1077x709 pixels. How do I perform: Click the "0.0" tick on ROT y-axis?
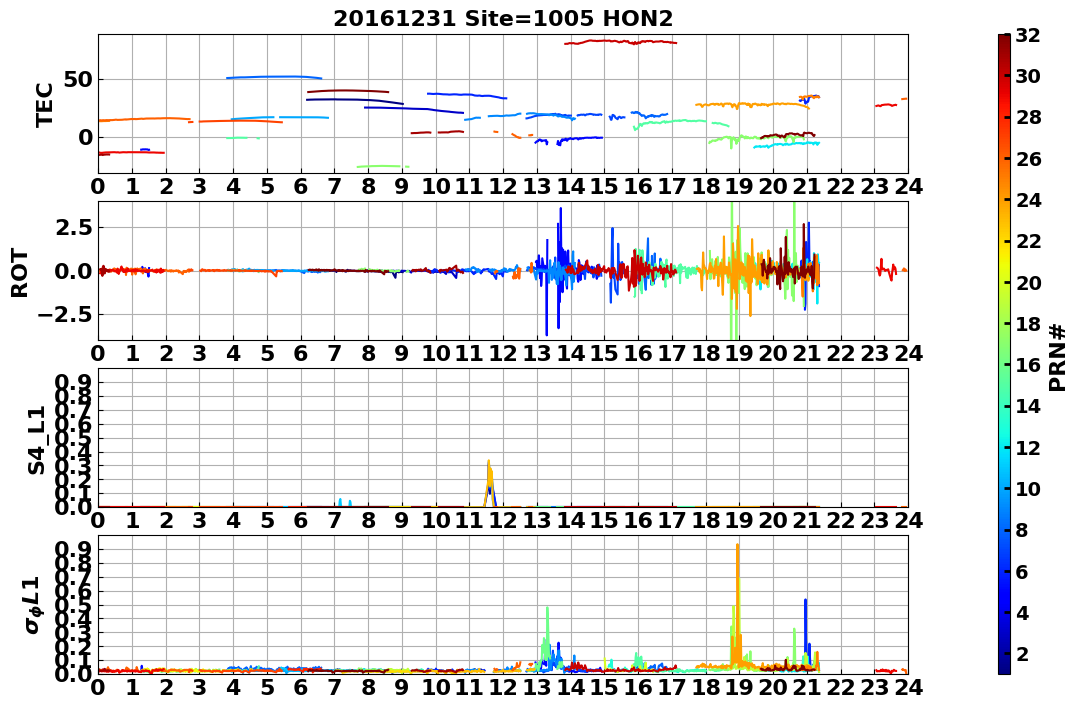(71, 271)
